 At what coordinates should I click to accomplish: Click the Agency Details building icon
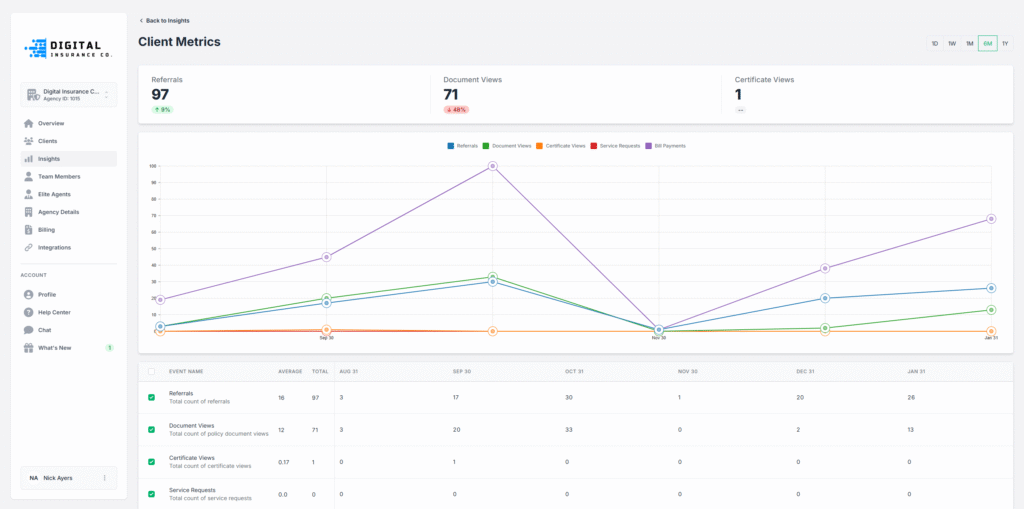28,212
